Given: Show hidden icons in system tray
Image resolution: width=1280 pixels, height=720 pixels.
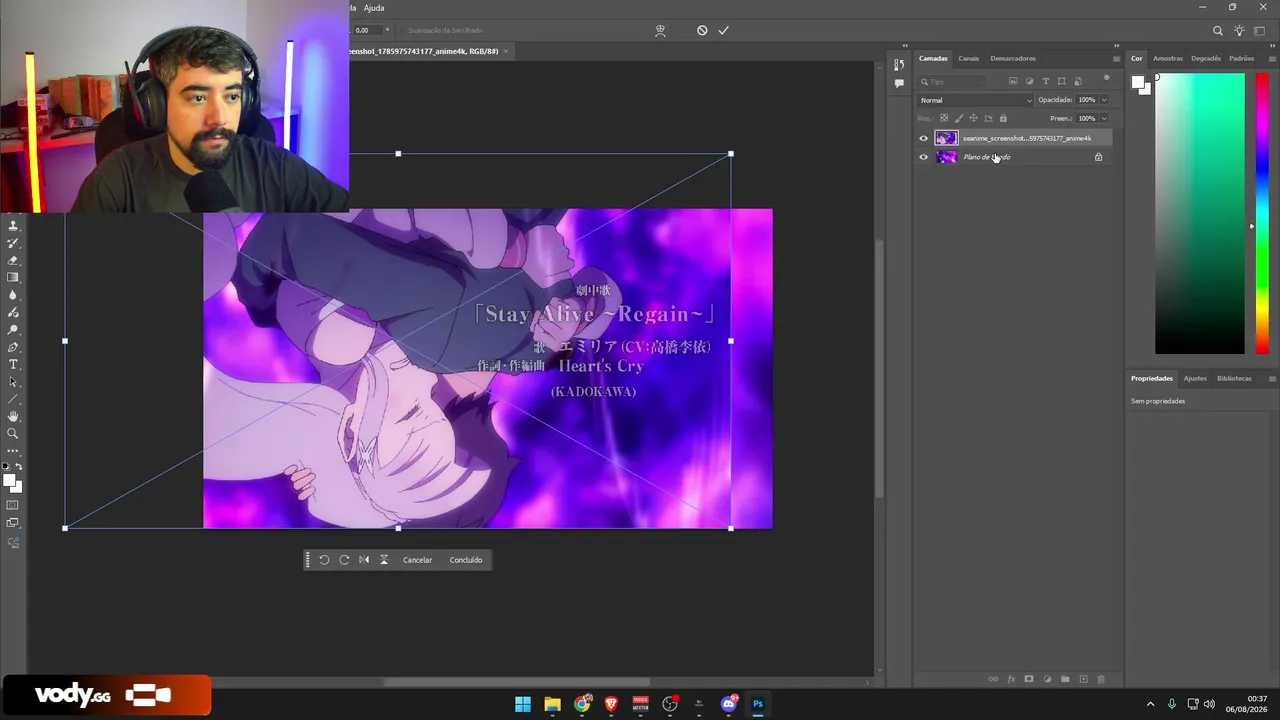Looking at the screenshot, I should coord(1150,704).
